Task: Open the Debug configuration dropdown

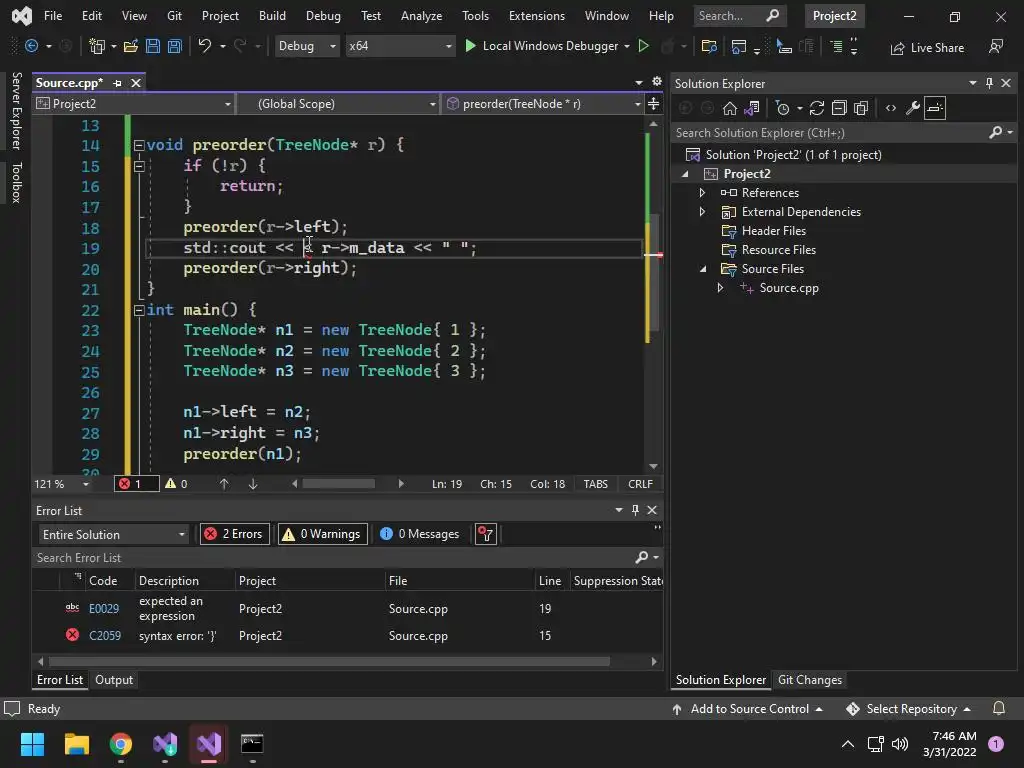Action: point(307,46)
